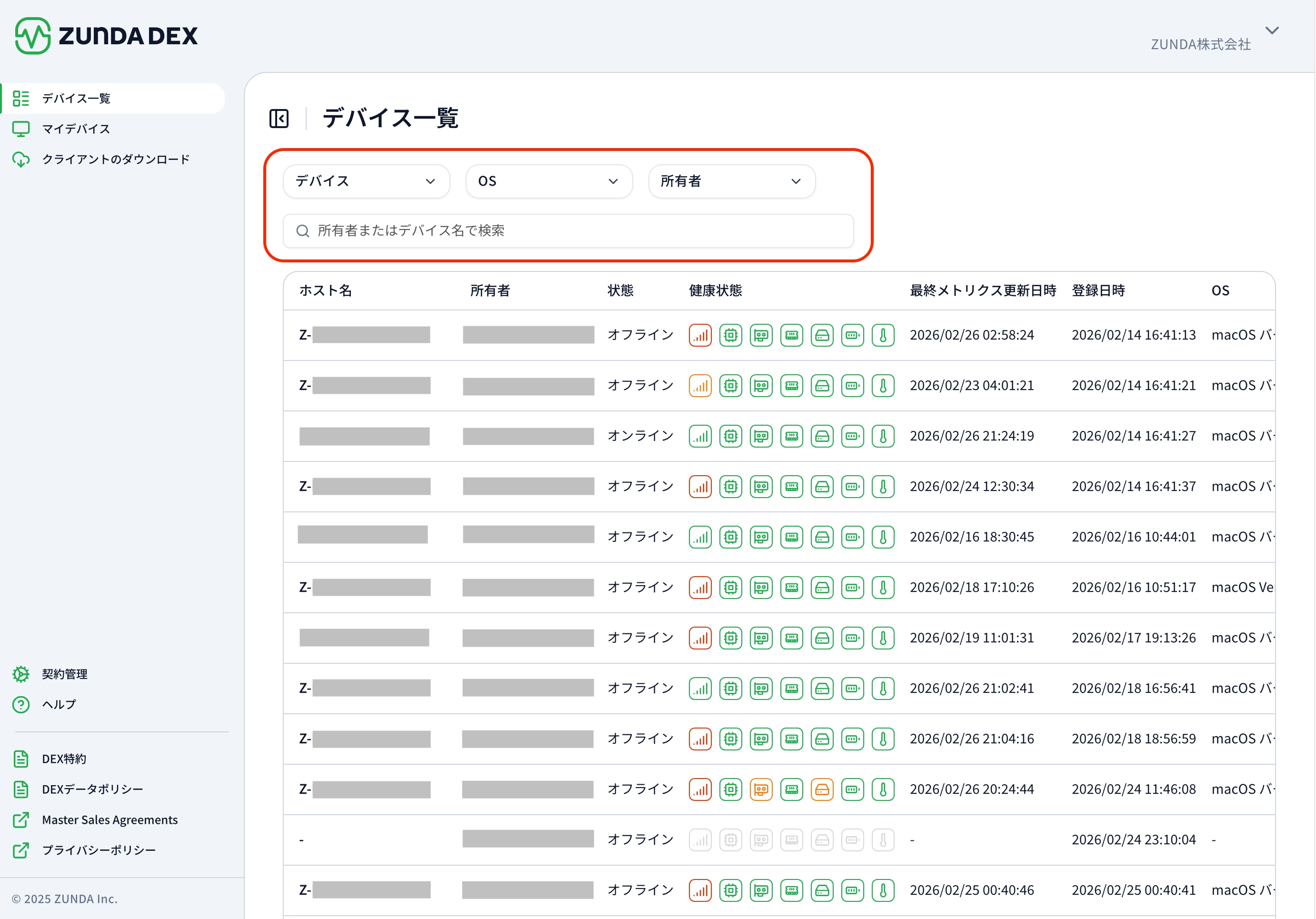Open マイデバイス in the sidebar

[76, 129]
